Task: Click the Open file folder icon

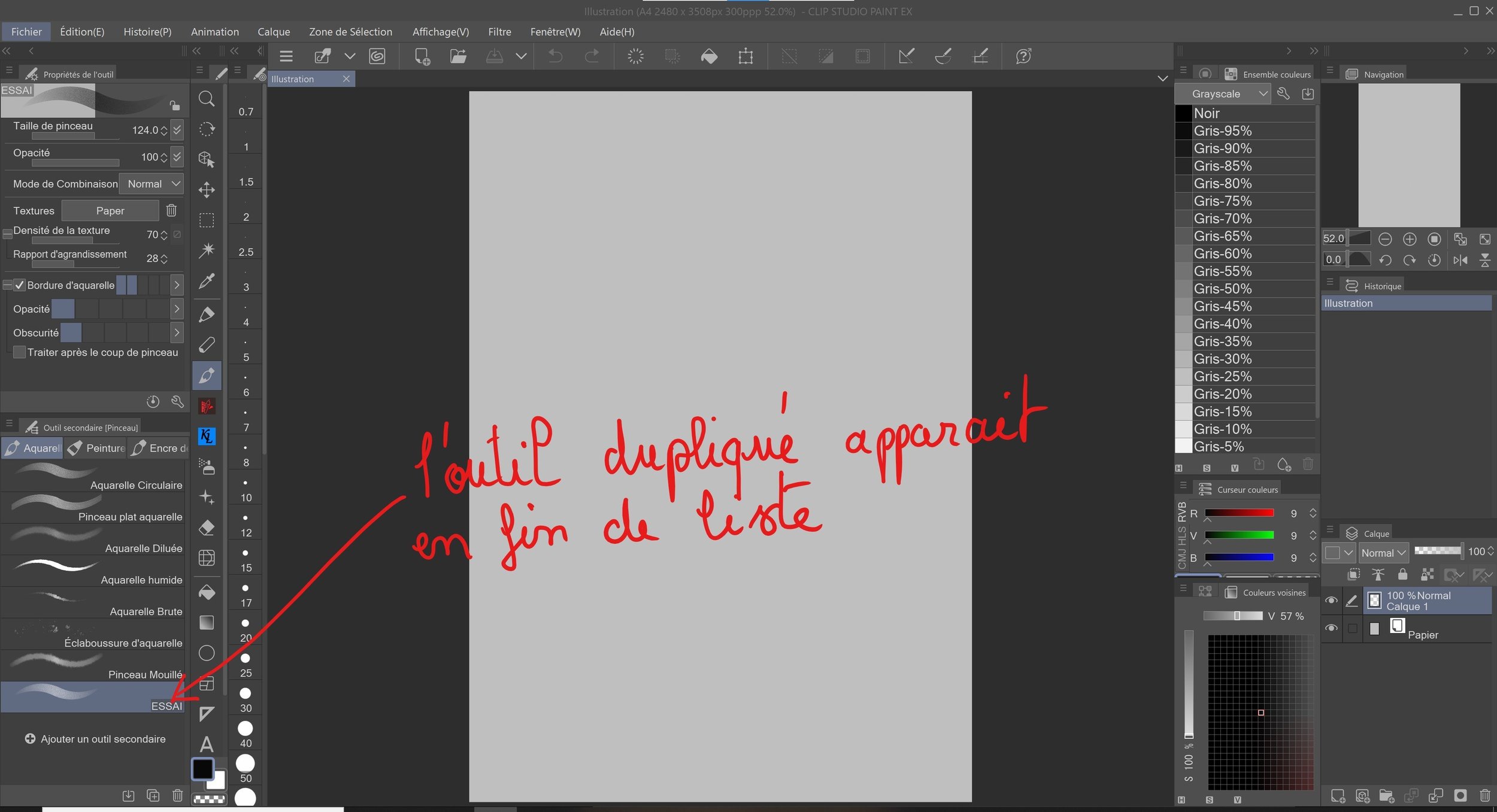Action: click(458, 56)
